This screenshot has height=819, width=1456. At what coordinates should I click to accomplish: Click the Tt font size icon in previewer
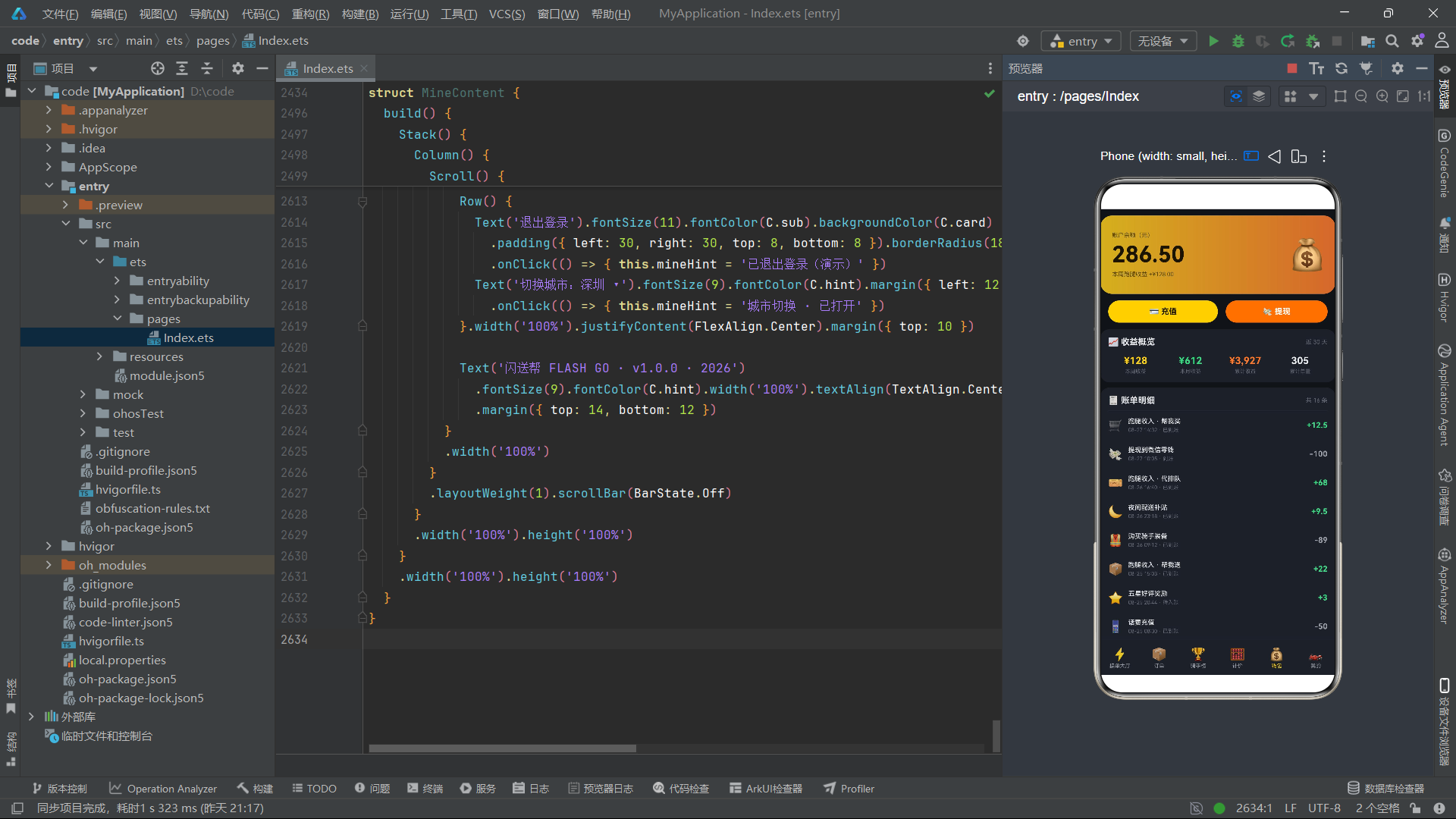pyautogui.click(x=1316, y=68)
